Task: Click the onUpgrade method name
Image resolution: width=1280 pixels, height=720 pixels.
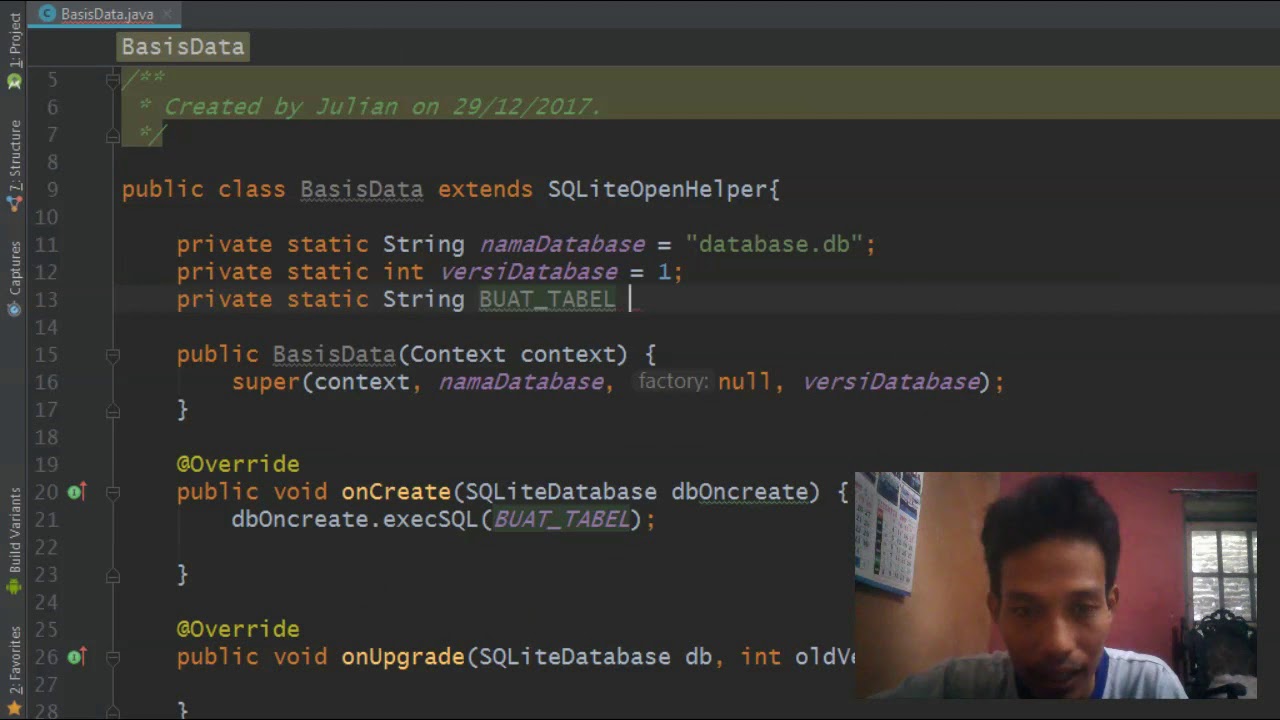Action: pyautogui.click(x=403, y=657)
